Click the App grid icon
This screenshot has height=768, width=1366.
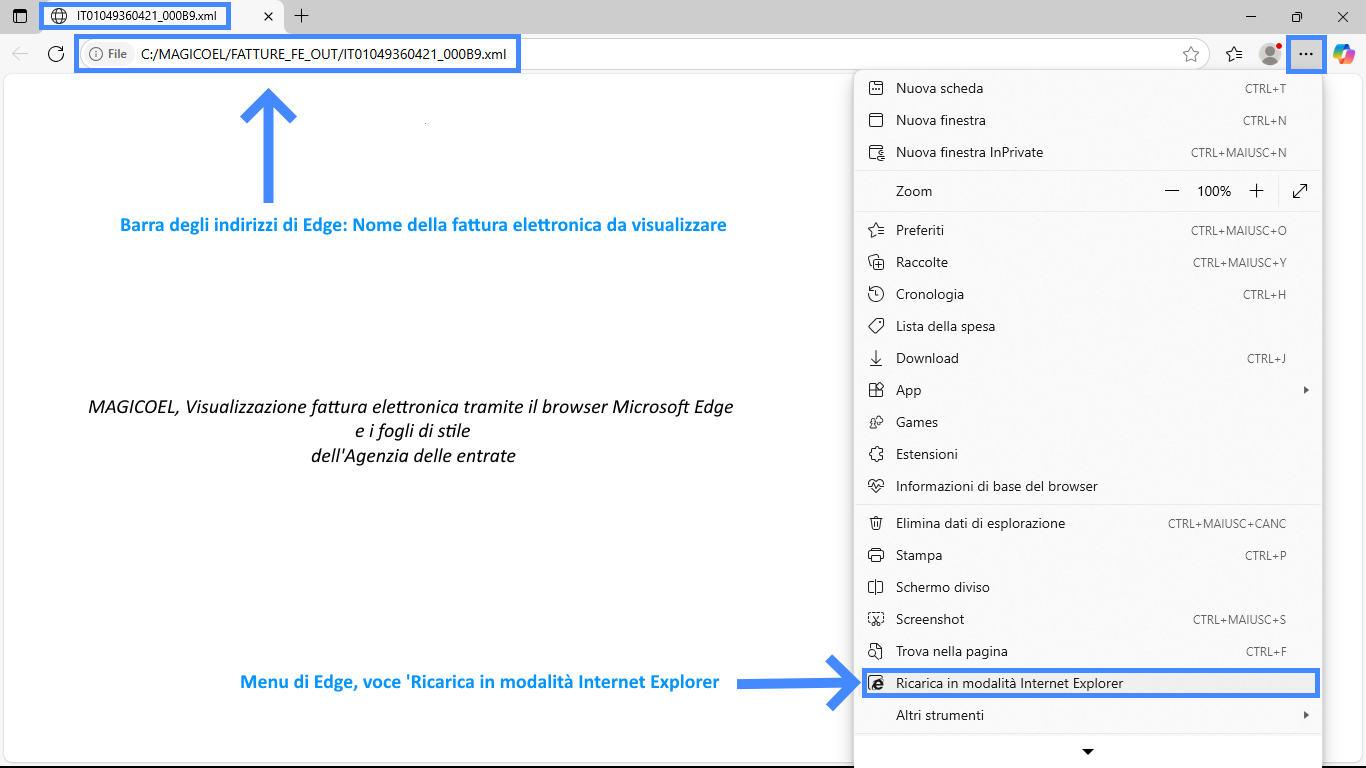[x=876, y=390]
